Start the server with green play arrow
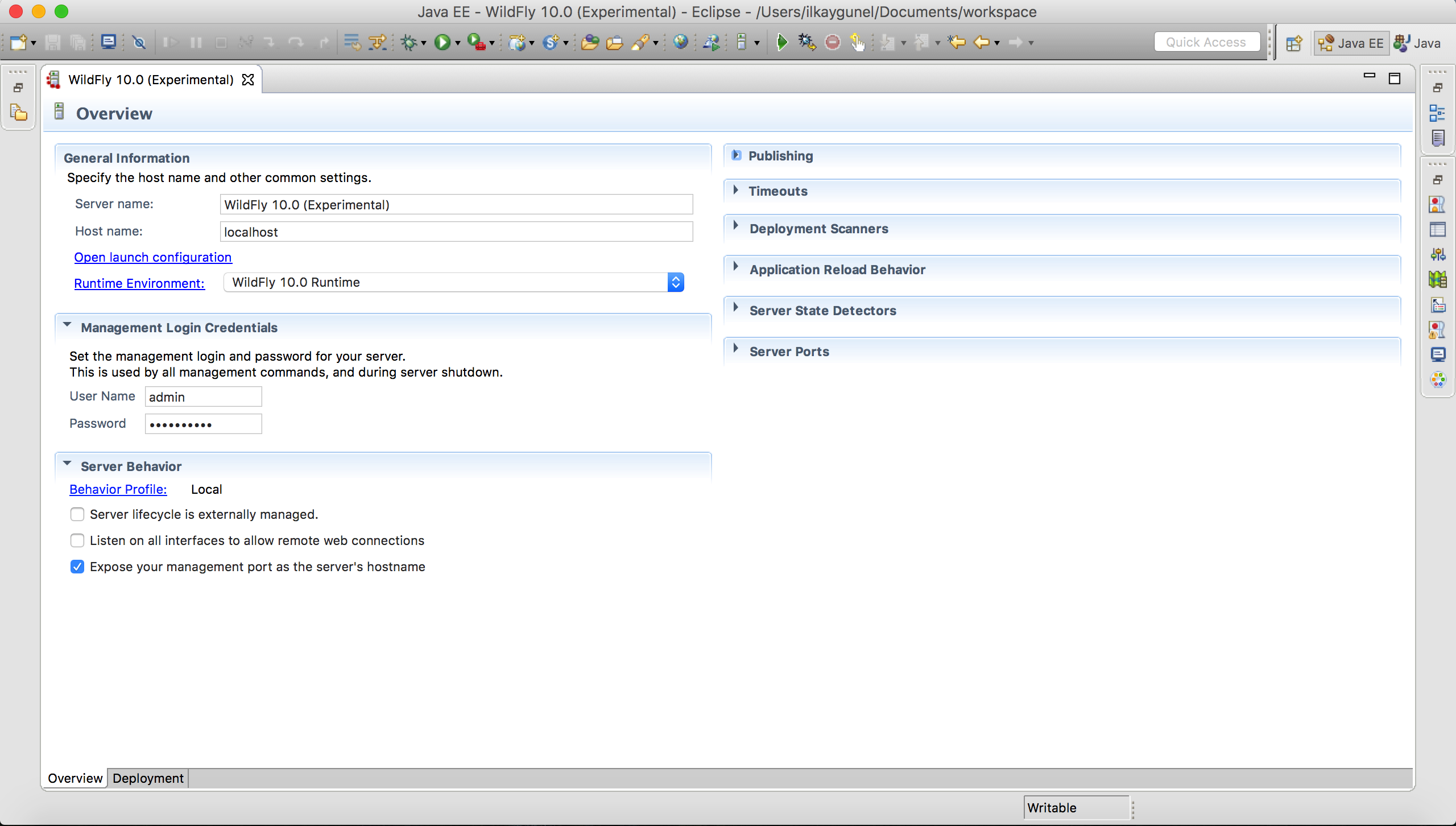This screenshot has width=1456, height=826. pyautogui.click(x=782, y=43)
